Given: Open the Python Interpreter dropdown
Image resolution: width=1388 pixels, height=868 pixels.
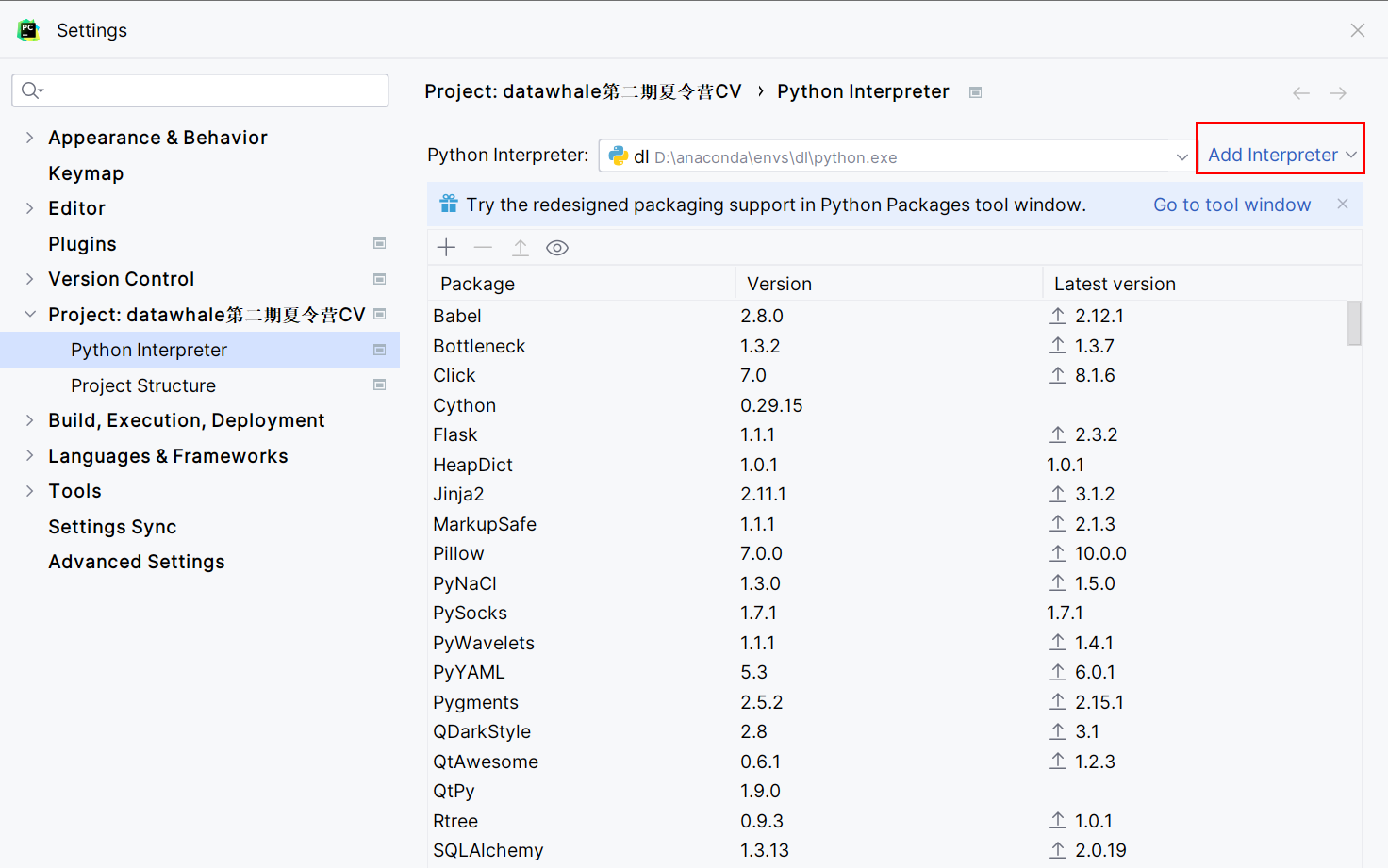Looking at the screenshot, I should (1181, 156).
